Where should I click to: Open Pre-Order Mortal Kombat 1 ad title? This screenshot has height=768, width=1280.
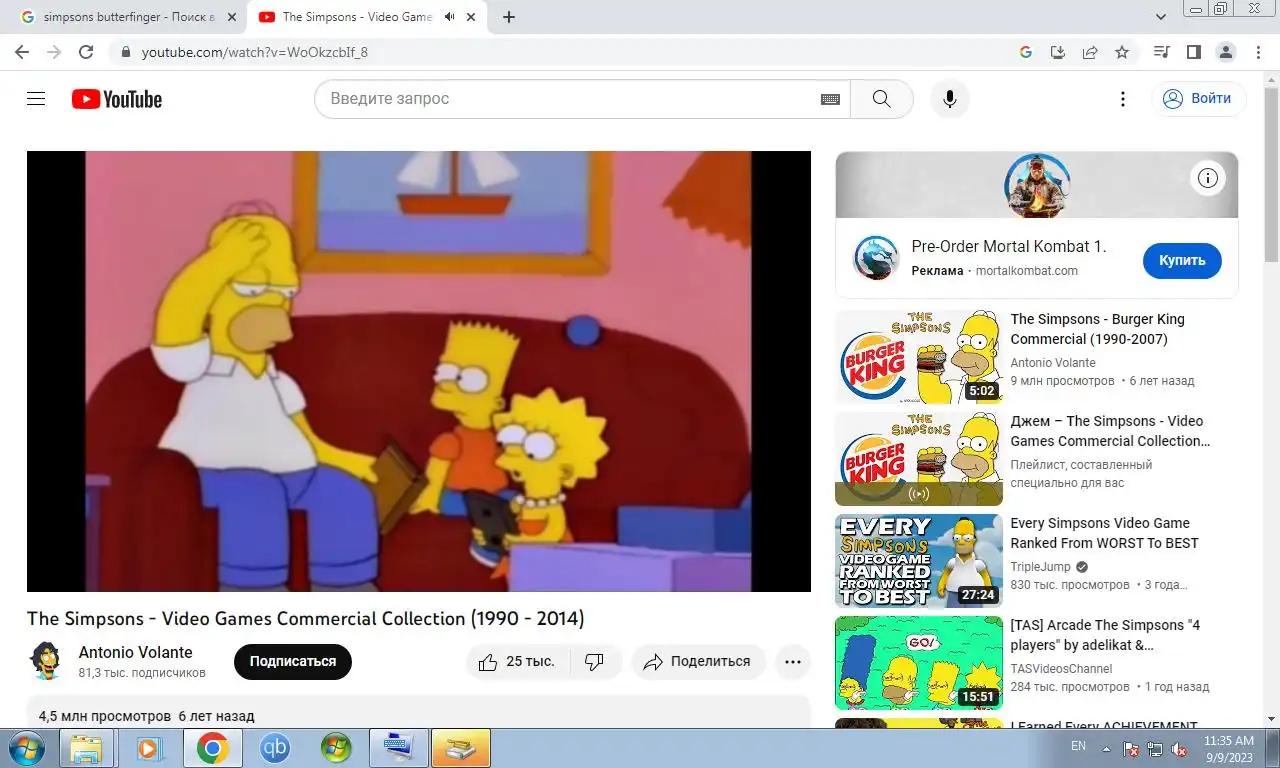[1009, 247]
